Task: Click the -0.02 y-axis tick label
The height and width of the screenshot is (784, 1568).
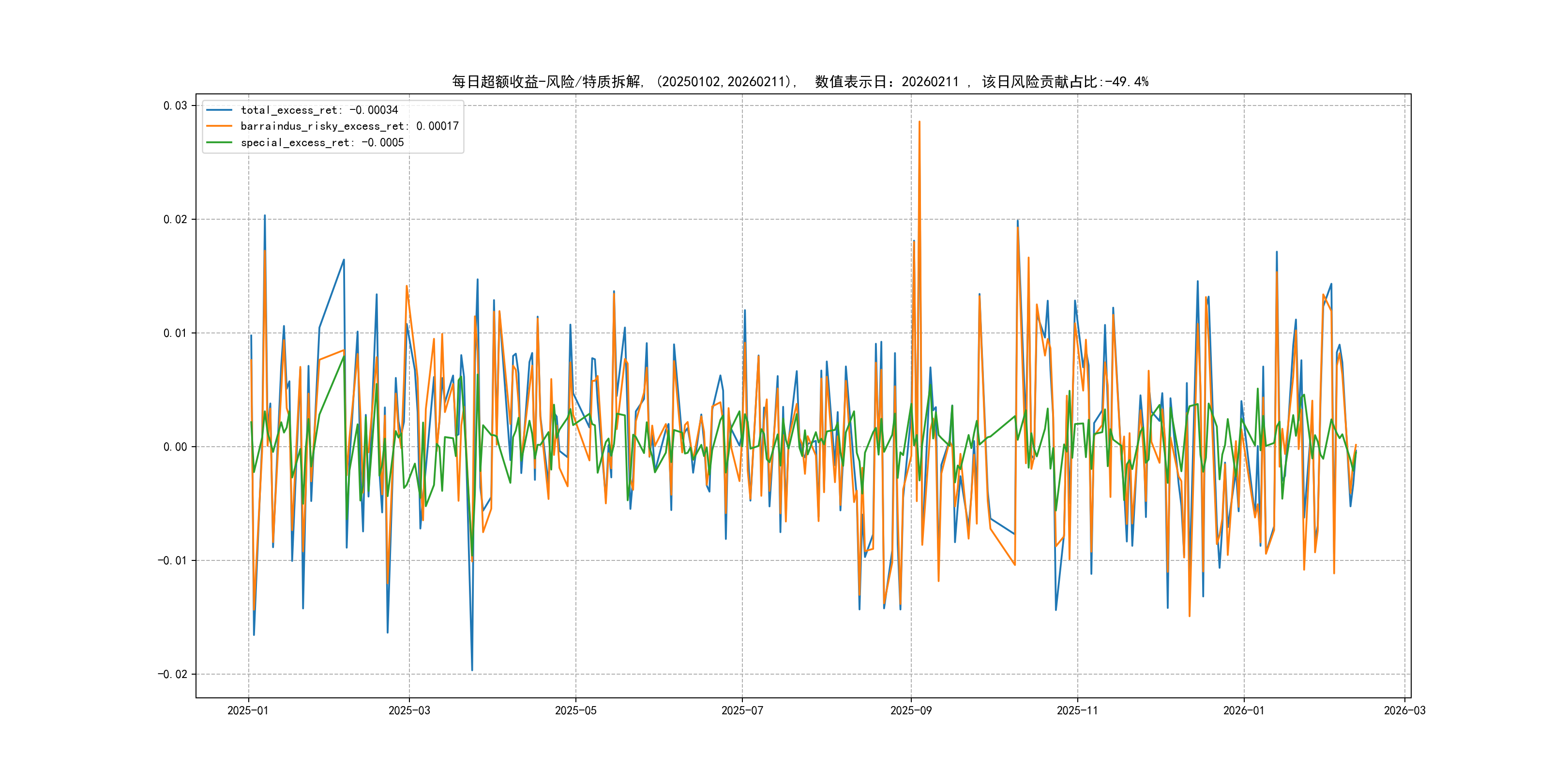Action: [172, 674]
